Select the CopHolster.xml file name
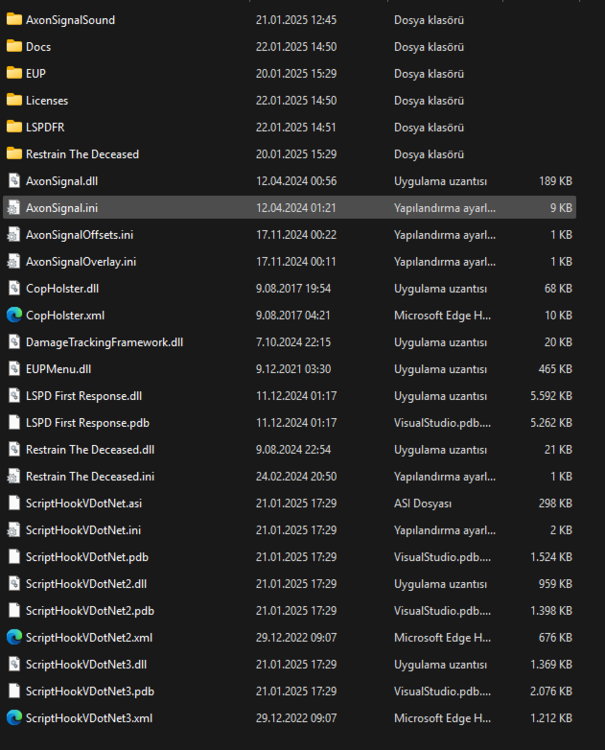Screen dimensions: 605x750 (65, 315)
